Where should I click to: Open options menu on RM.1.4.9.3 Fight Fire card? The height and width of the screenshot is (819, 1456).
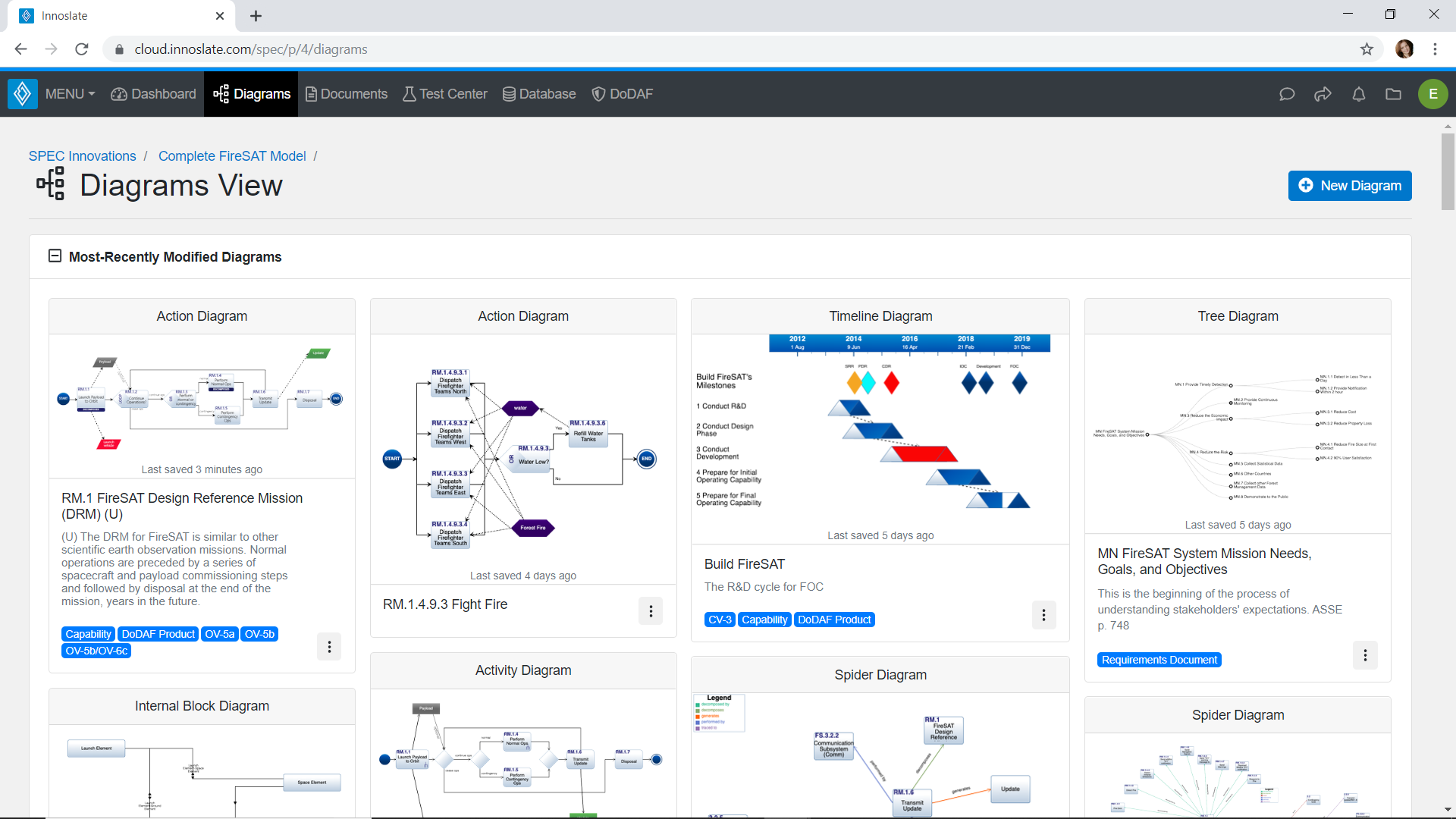(x=650, y=610)
